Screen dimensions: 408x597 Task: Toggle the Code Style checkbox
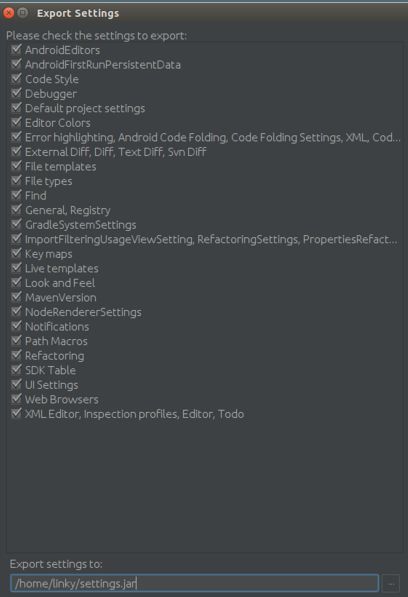click(x=16, y=79)
